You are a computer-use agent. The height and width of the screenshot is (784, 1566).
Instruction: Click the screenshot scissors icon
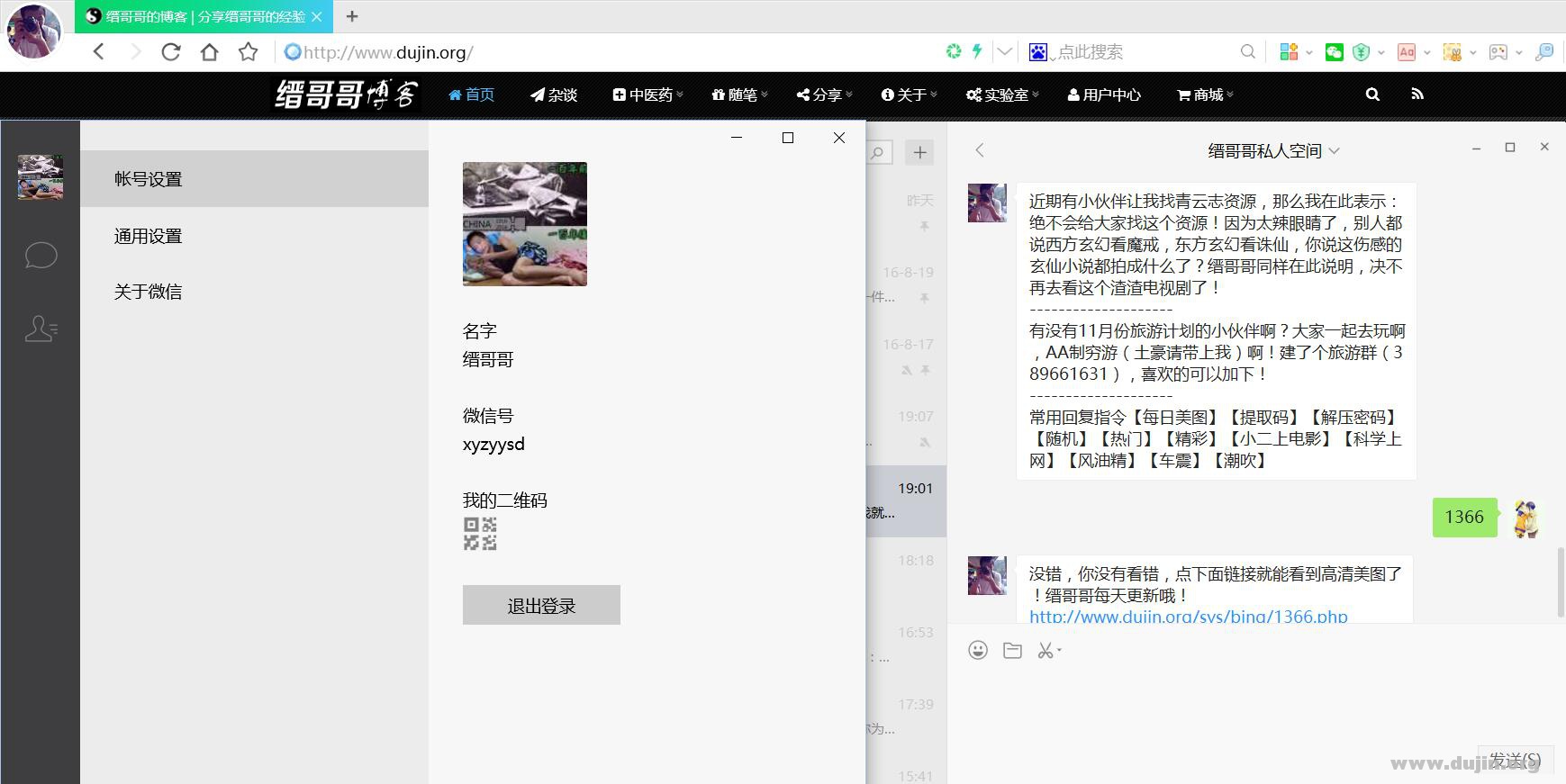tap(1046, 650)
